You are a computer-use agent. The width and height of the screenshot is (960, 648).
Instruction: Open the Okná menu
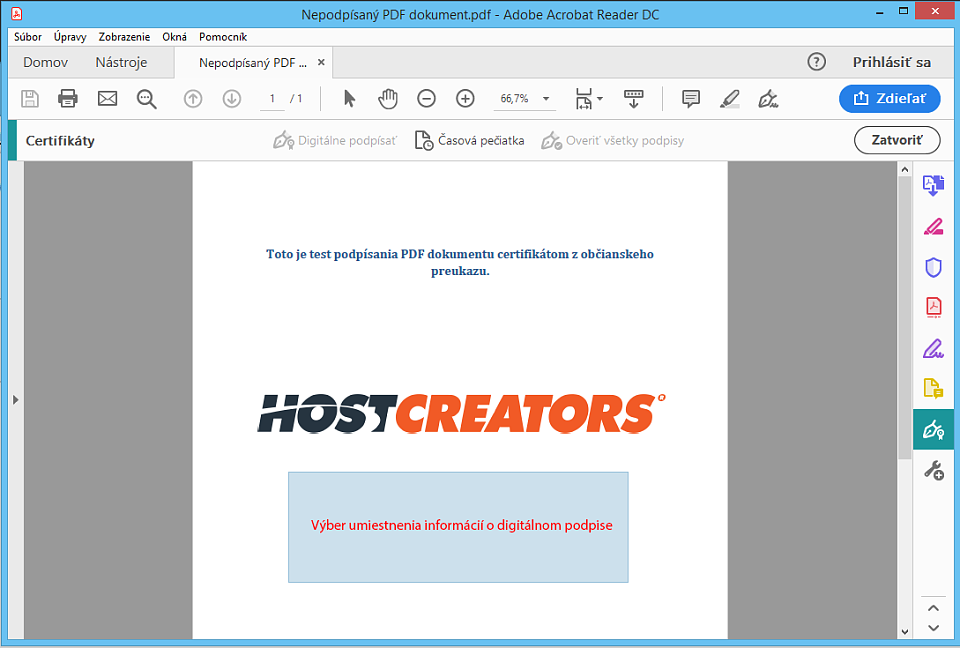point(174,37)
